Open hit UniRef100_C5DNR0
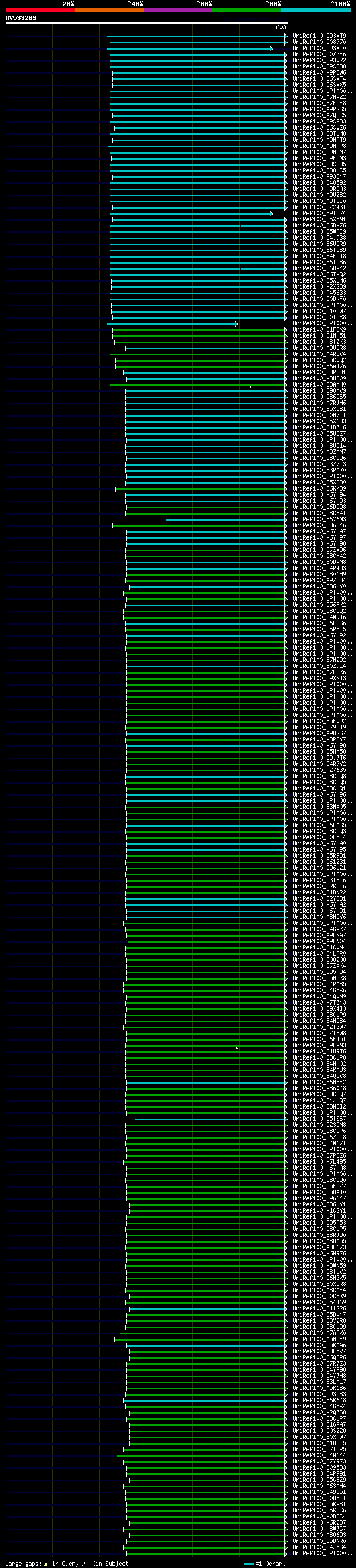The height and width of the screenshot is (1568, 356). [x=319, y=1541]
